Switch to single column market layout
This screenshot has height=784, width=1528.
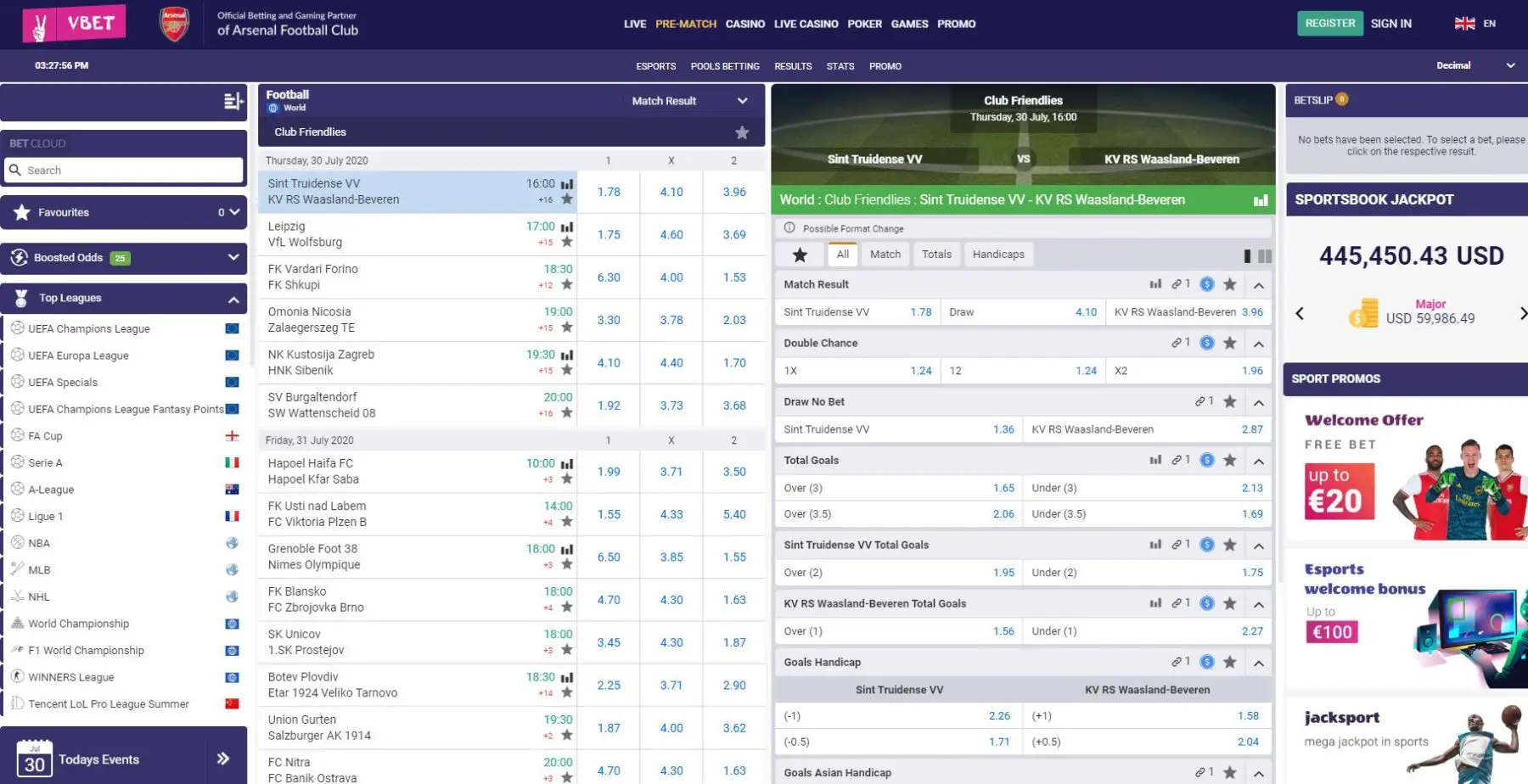tap(1247, 255)
